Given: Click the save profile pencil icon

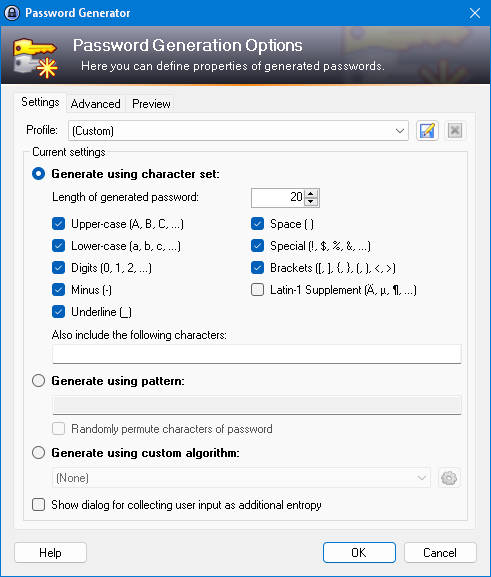Looking at the screenshot, I should (x=427, y=131).
